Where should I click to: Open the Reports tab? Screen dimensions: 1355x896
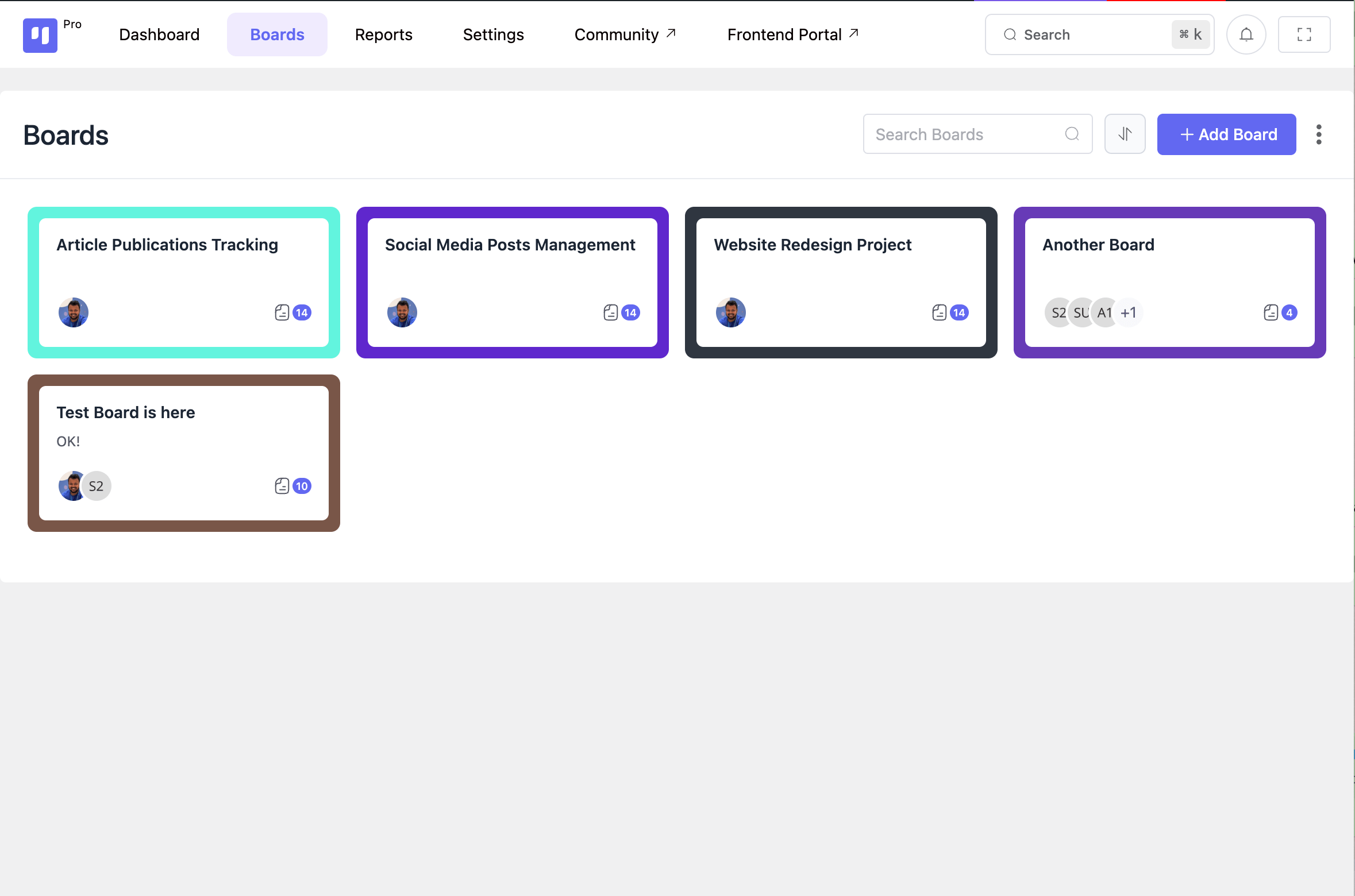click(383, 35)
